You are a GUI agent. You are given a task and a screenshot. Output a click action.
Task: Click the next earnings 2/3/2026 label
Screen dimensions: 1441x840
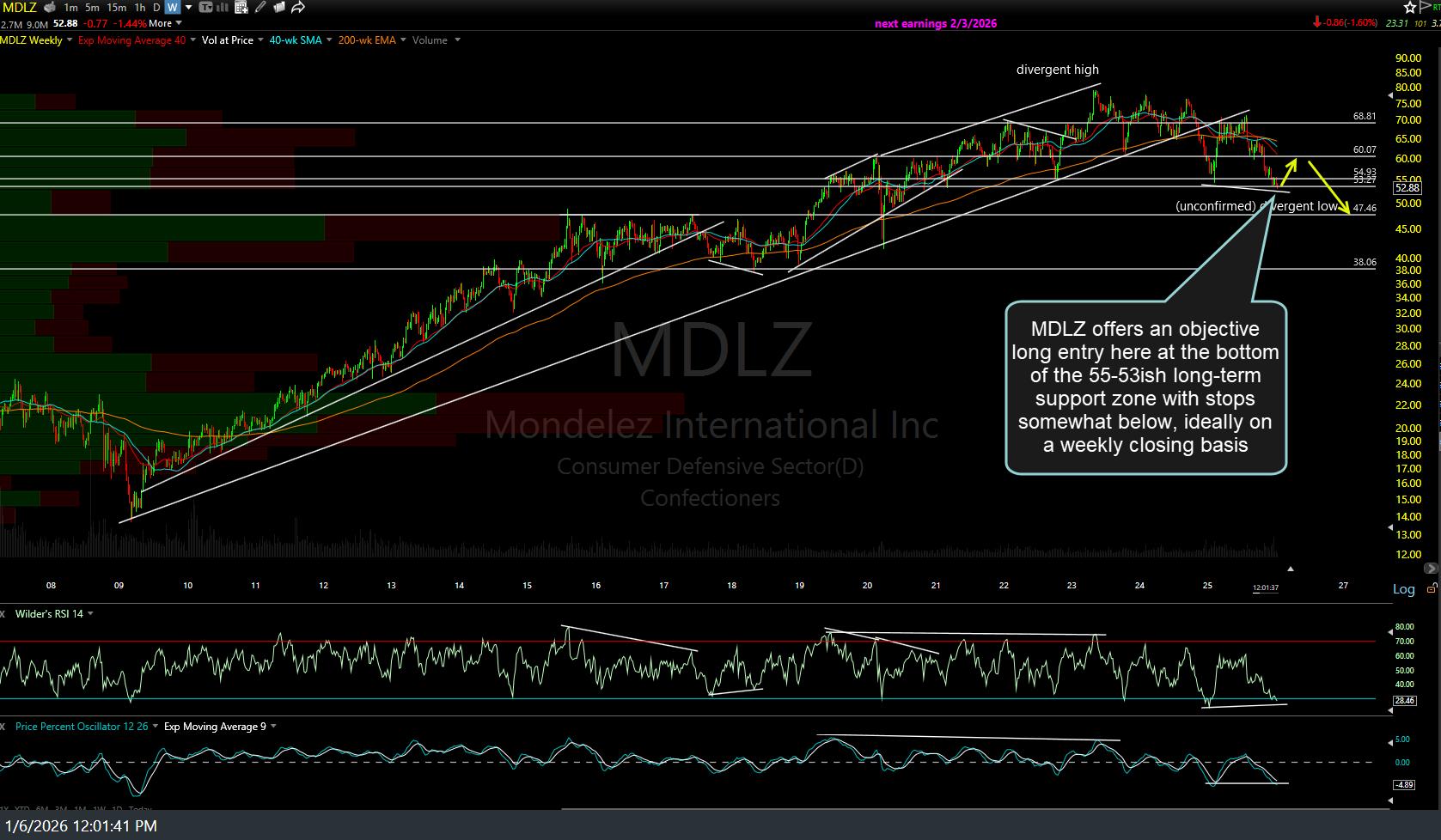click(935, 24)
